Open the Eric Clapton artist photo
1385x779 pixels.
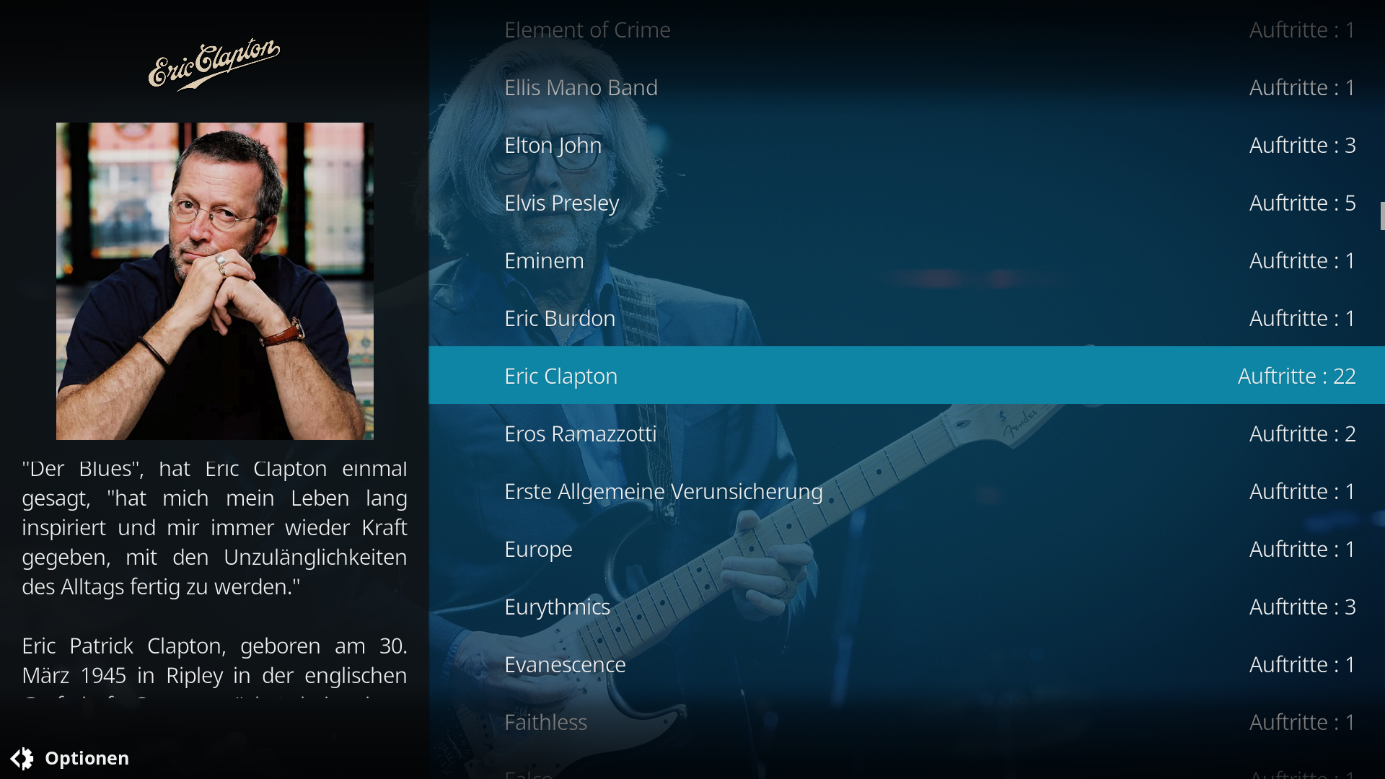click(x=215, y=281)
